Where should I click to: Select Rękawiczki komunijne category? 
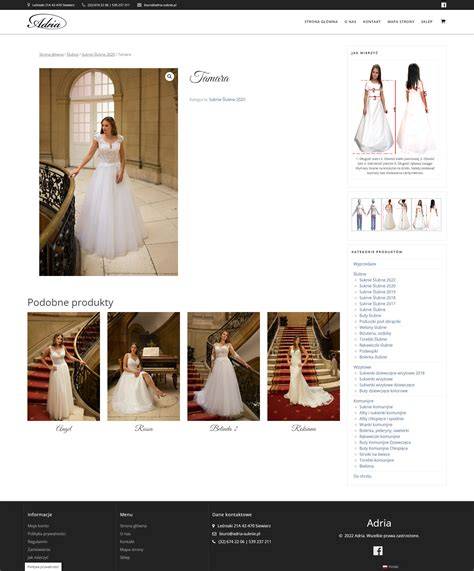[x=379, y=436]
